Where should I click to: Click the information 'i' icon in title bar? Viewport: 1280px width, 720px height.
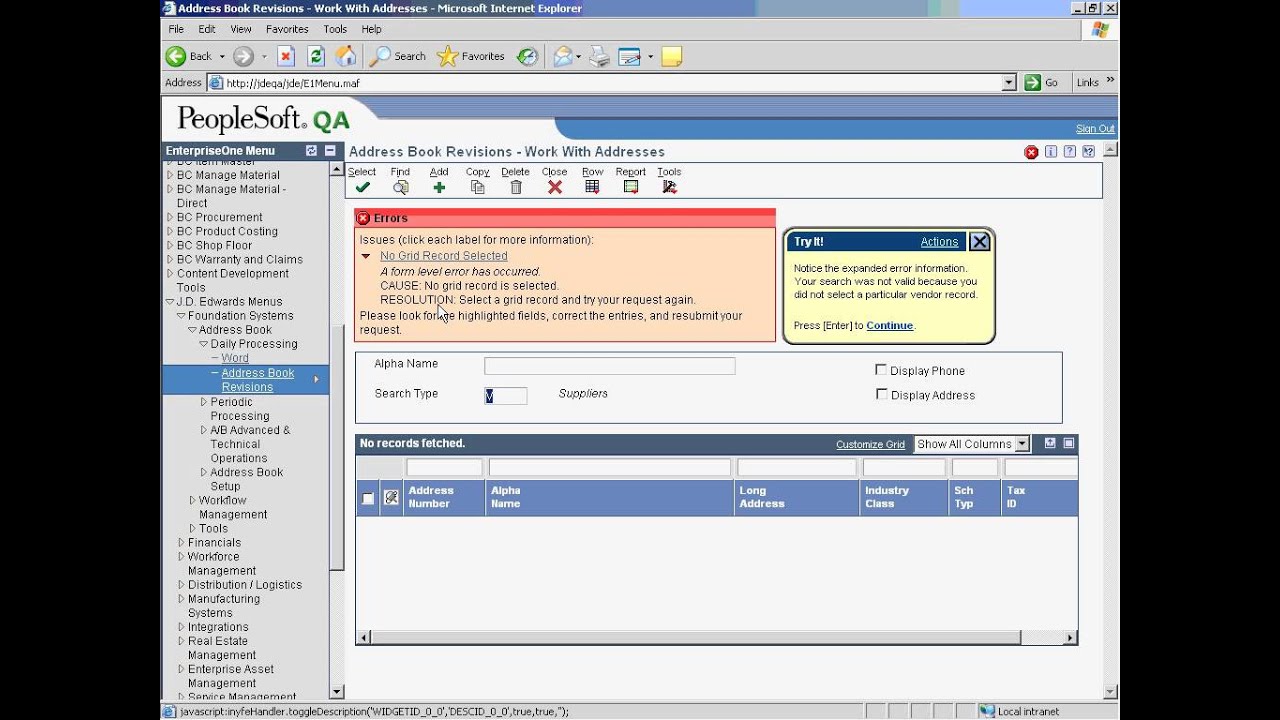(1050, 152)
